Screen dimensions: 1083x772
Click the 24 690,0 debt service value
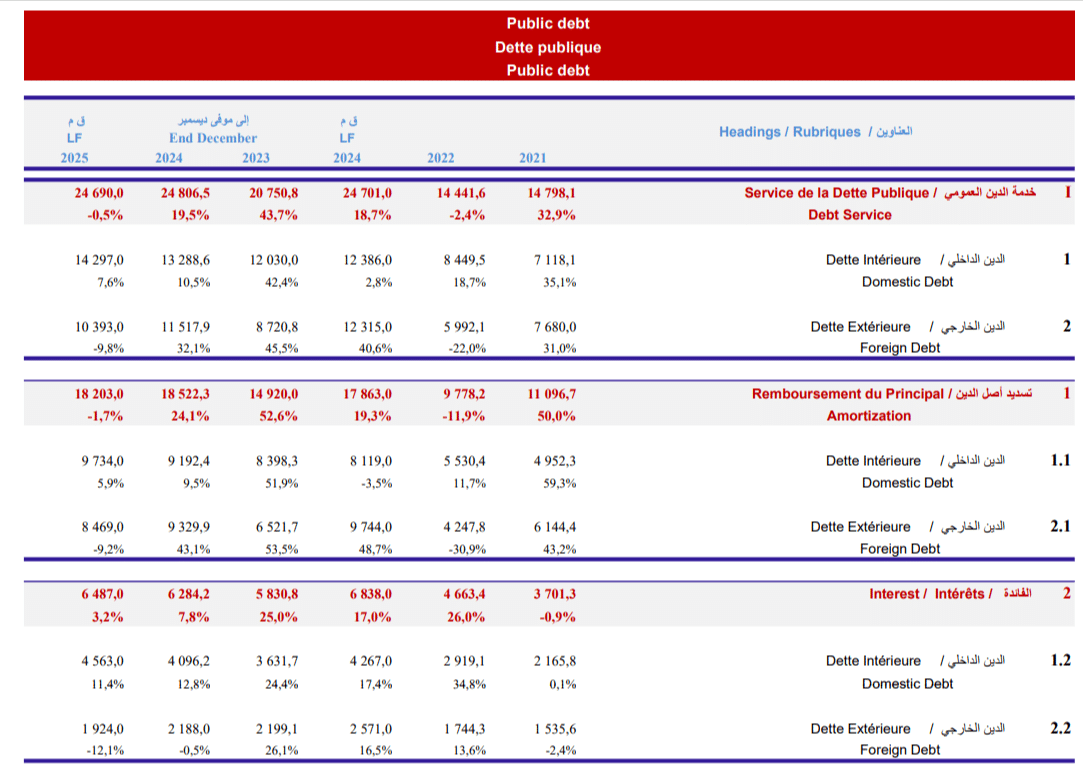coord(99,193)
